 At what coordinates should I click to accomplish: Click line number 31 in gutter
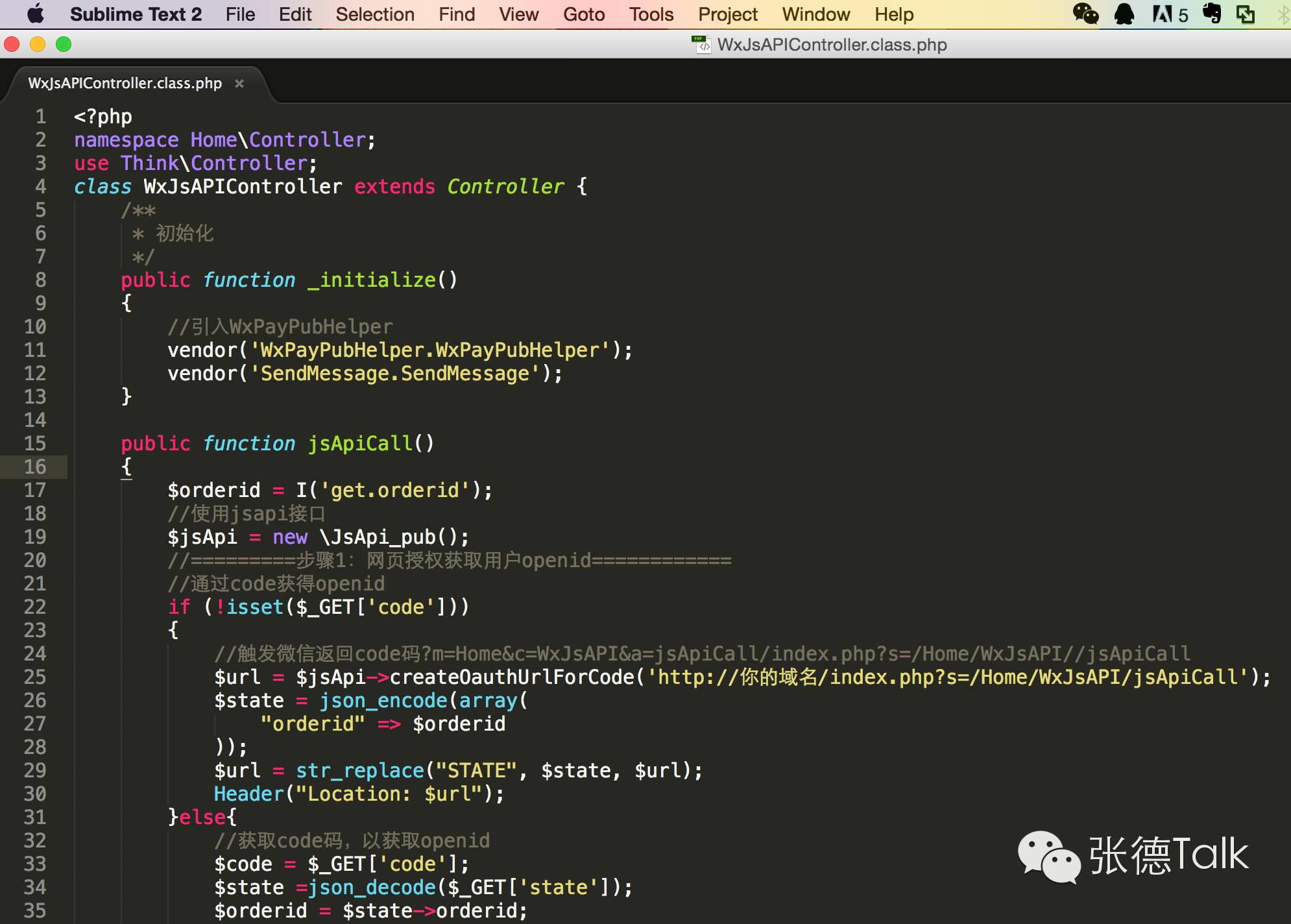35,817
